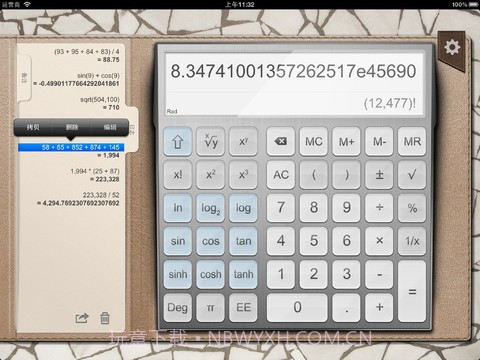
Task: Tap the digit 3 key
Action: [346, 274]
